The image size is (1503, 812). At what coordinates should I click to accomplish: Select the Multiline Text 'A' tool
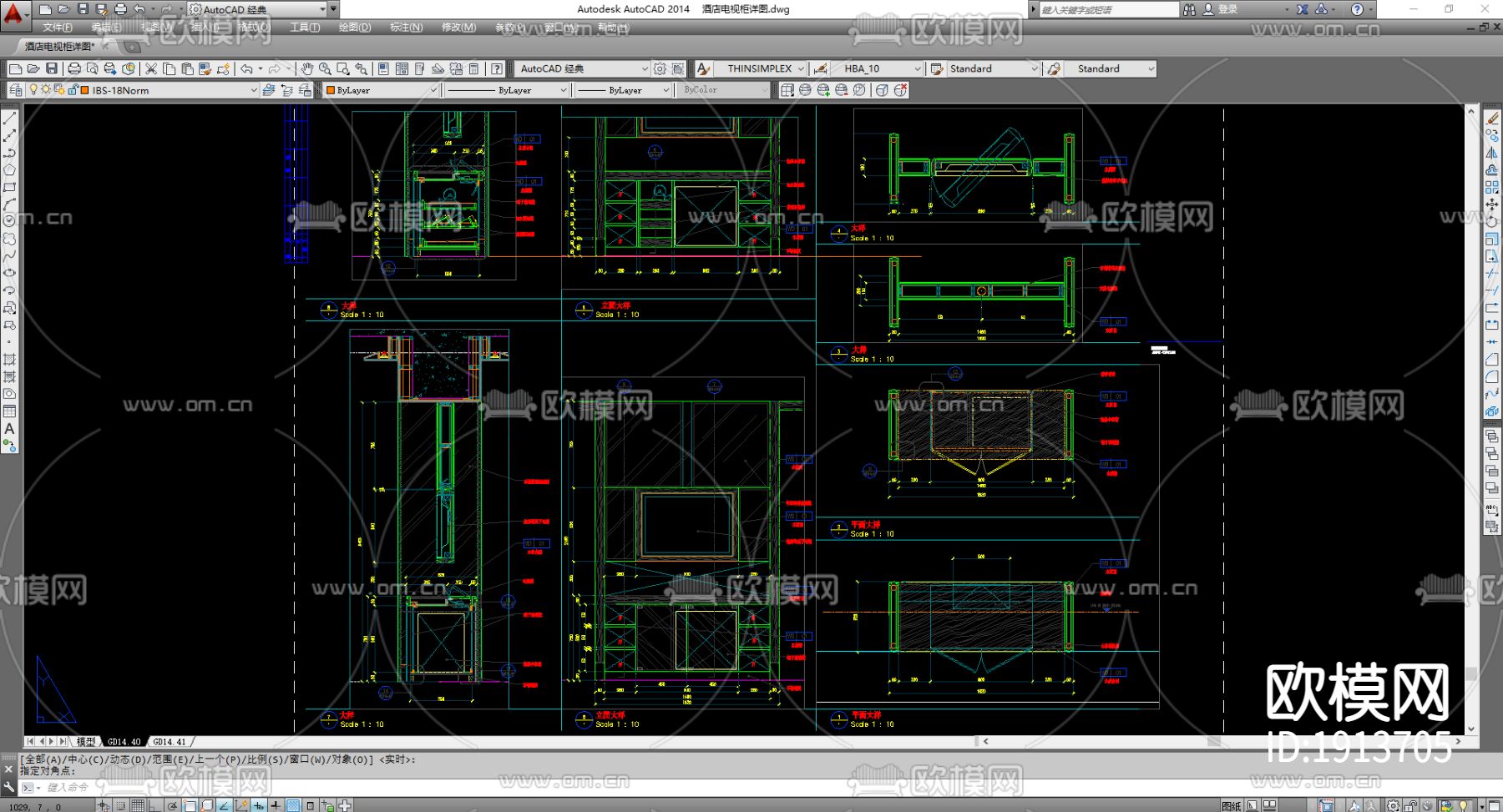pyautogui.click(x=9, y=429)
